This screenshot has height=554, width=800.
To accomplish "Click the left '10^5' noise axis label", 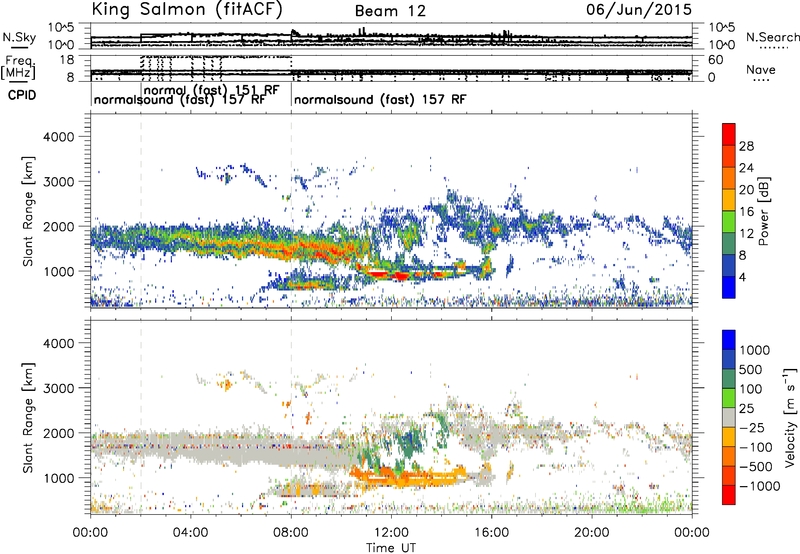I will pyautogui.click(x=61, y=28).
